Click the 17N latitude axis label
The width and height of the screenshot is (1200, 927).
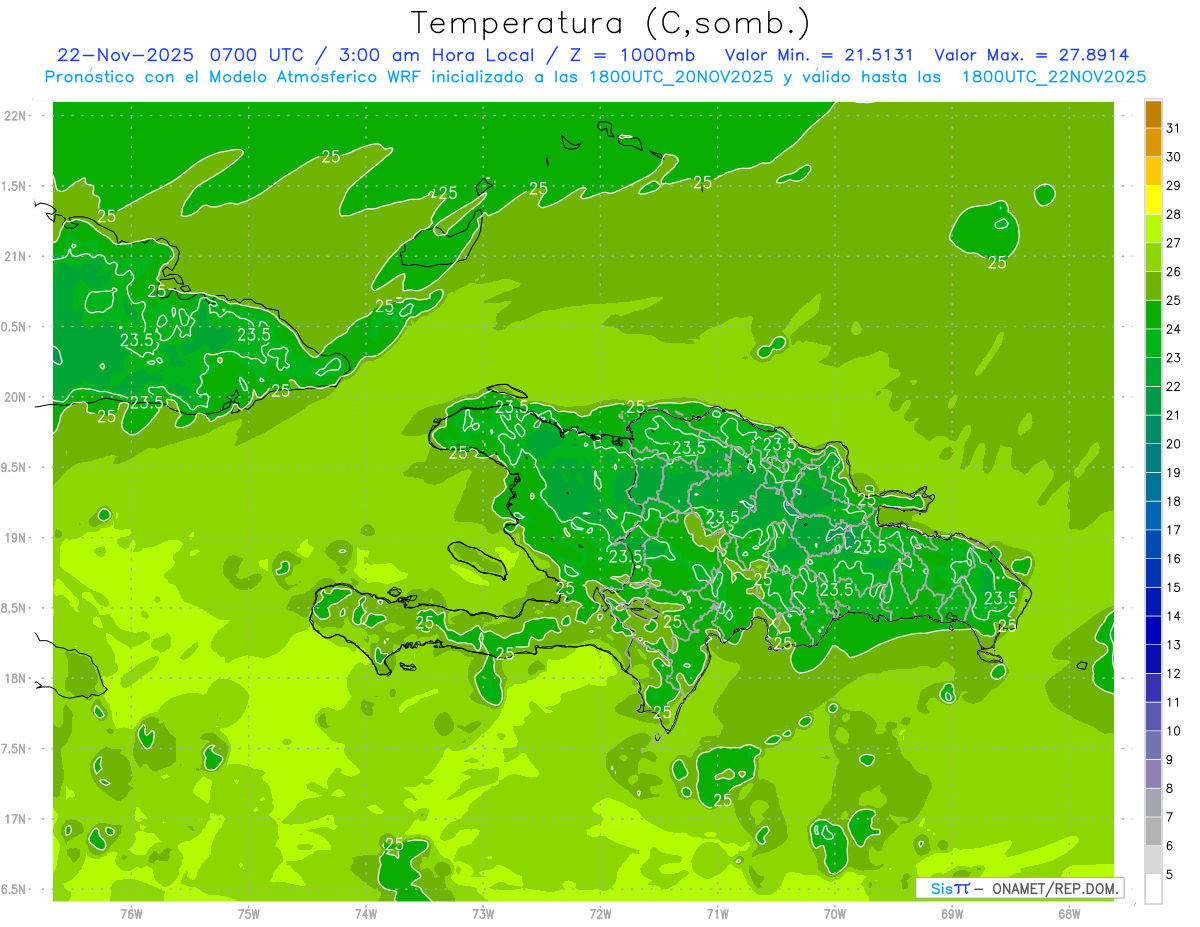(x=16, y=819)
